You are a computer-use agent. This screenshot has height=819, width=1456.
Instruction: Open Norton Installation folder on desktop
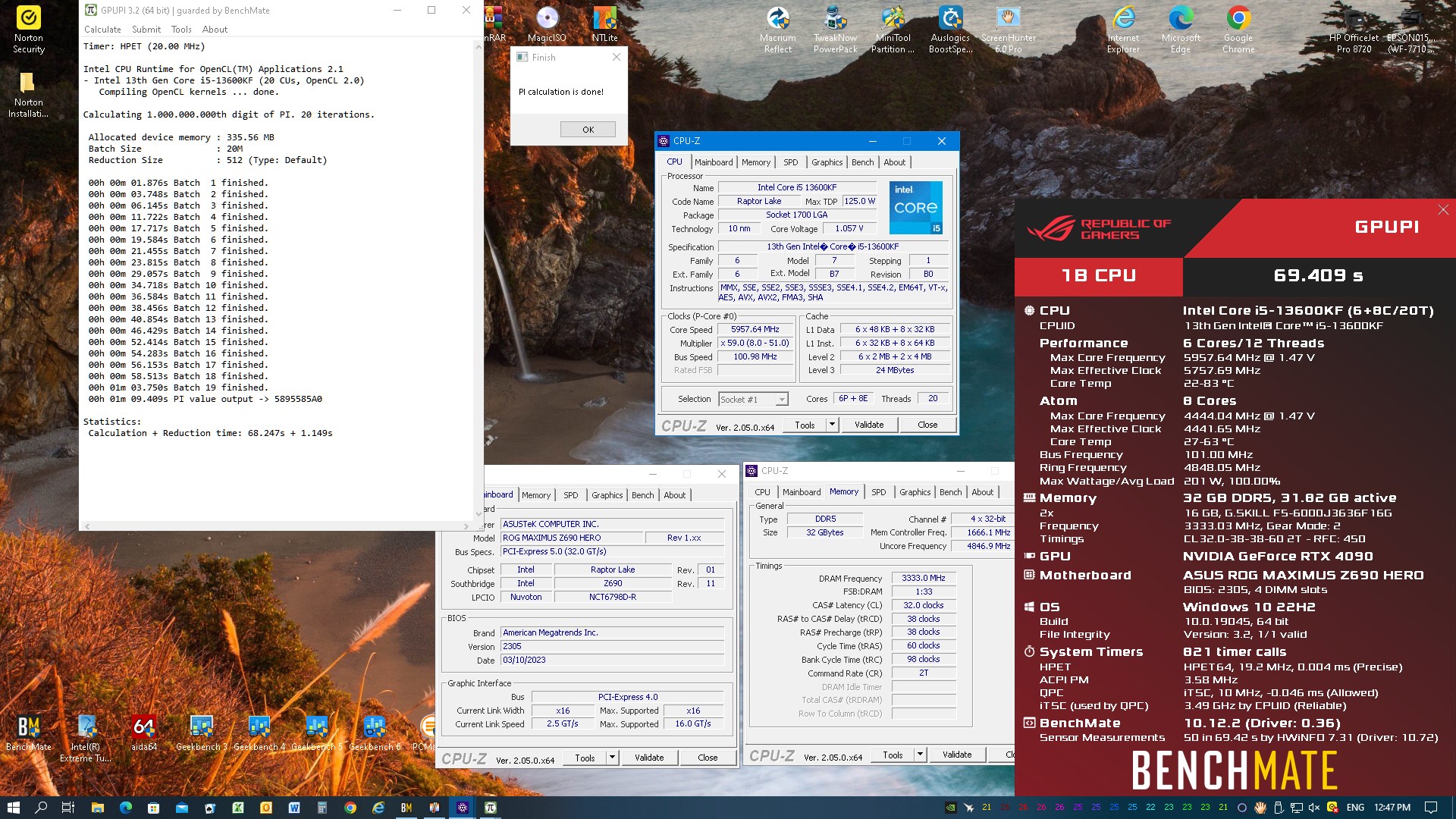coord(29,95)
